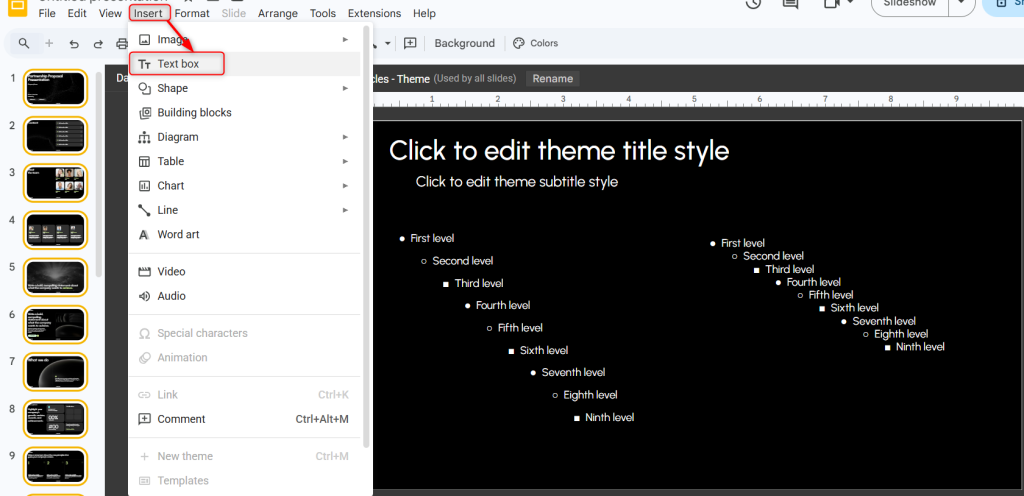
Task: Open the Format menu
Action: 192,14
